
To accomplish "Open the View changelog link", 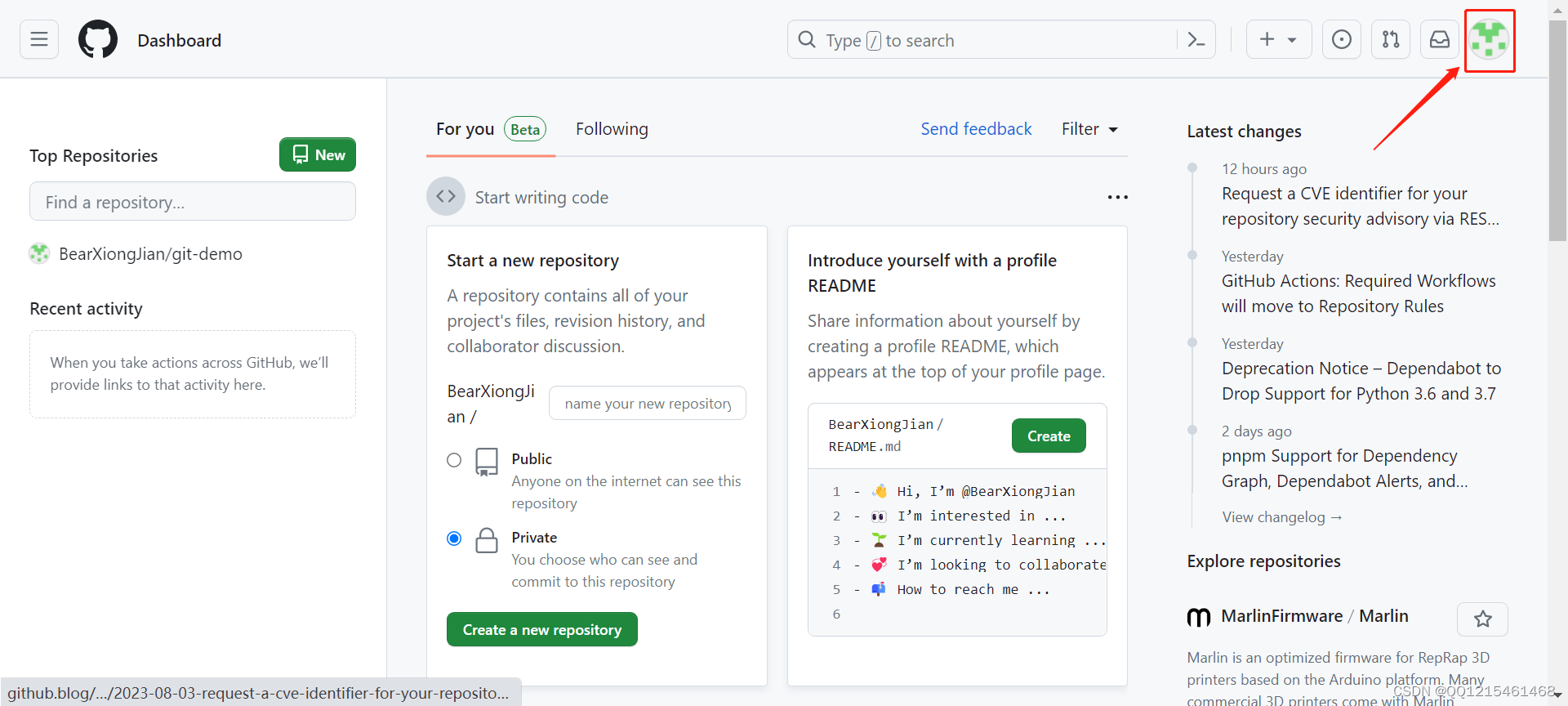I will 1282,517.
